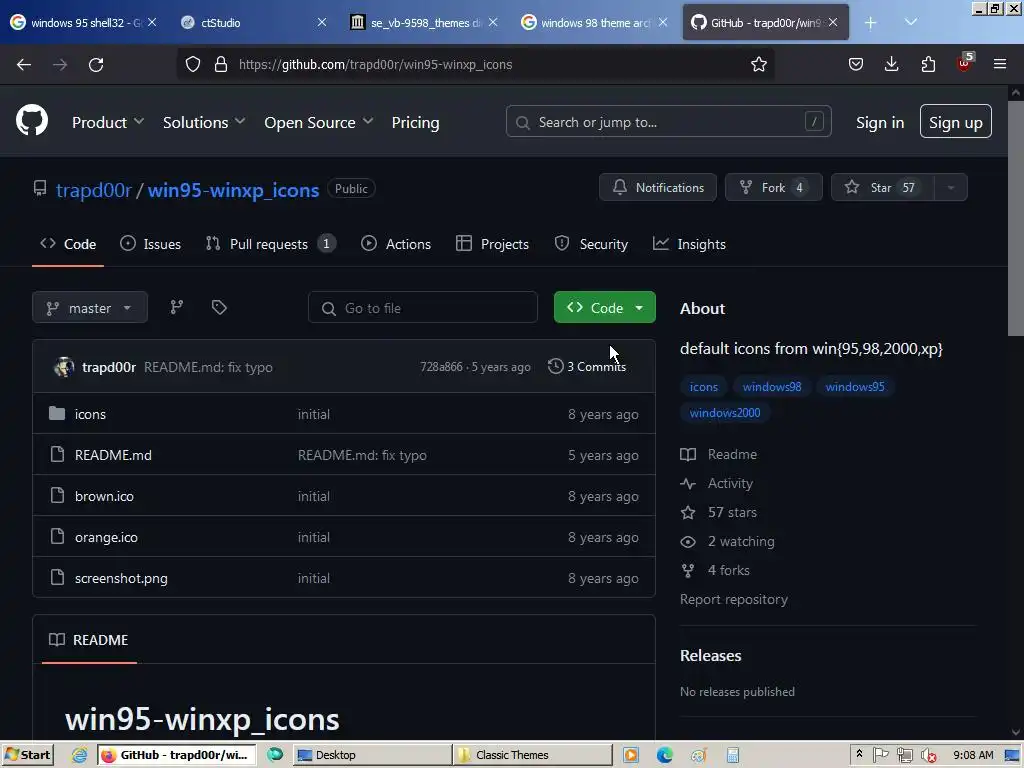The height and width of the screenshot is (768, 1024).
Task: Expand the green Code dropdown
Action: [x=604, y=307]
